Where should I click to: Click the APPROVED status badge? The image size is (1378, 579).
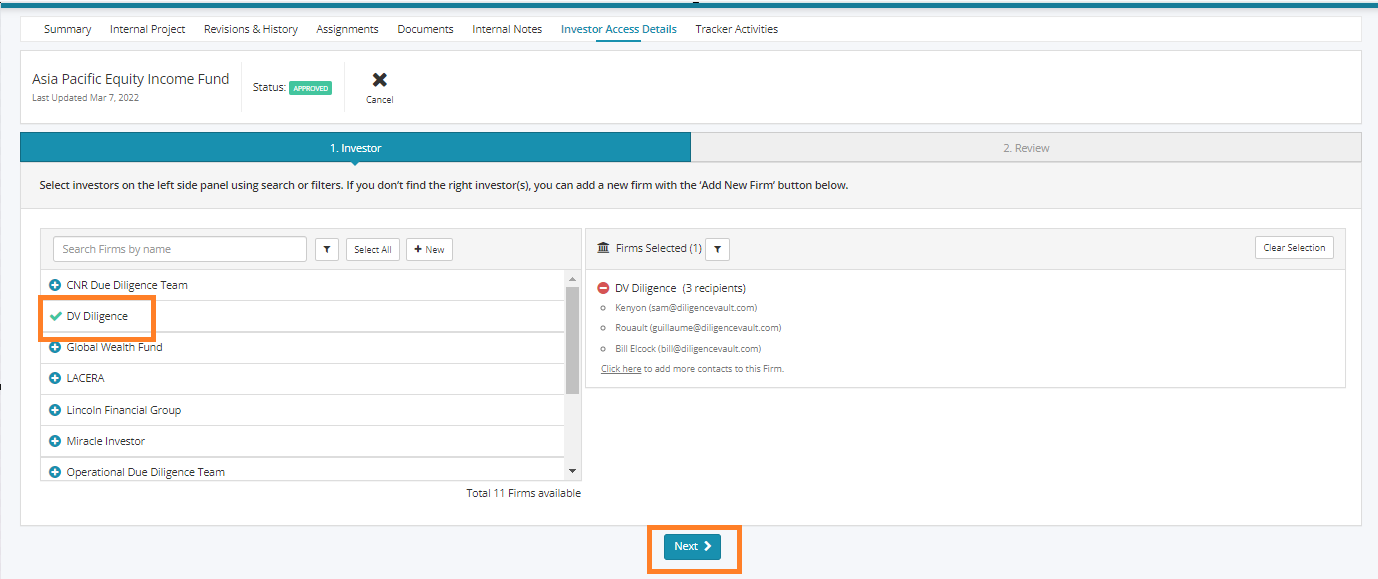click(310, 88)
